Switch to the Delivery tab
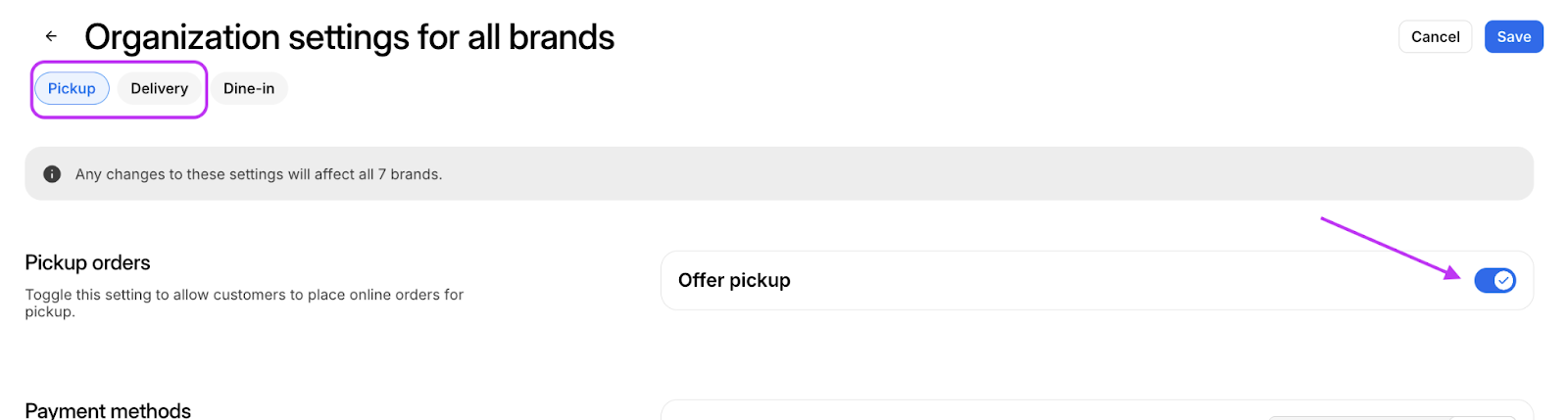Screen dimensions: 1568x420 [159, 88]
